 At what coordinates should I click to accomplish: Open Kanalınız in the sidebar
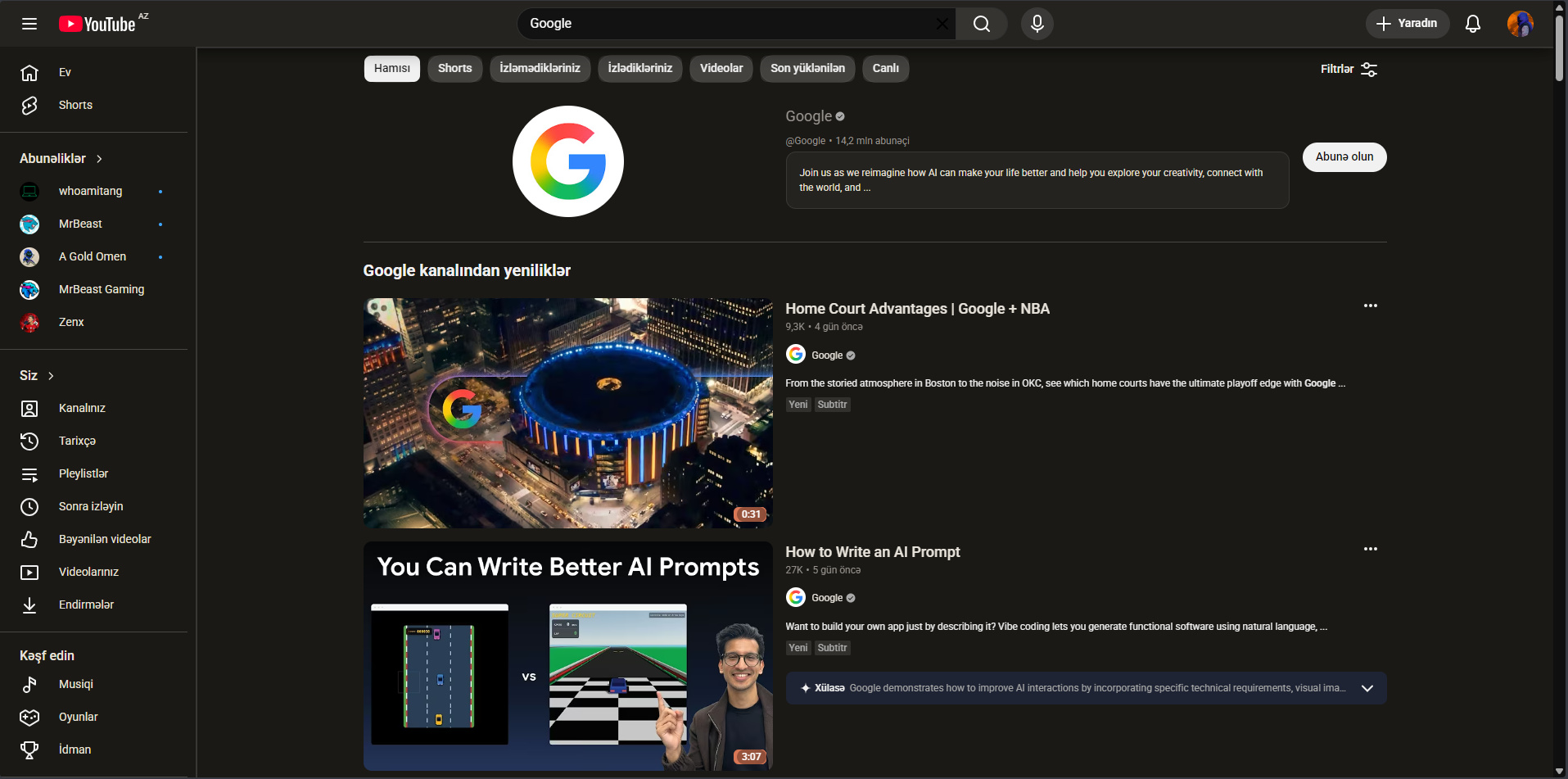pyautogui.click(x=94, y=408)
